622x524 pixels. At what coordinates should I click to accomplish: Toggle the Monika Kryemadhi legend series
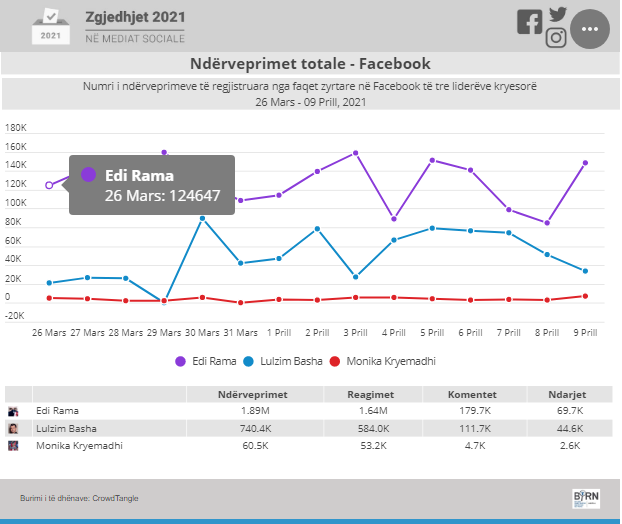[382, 361]
